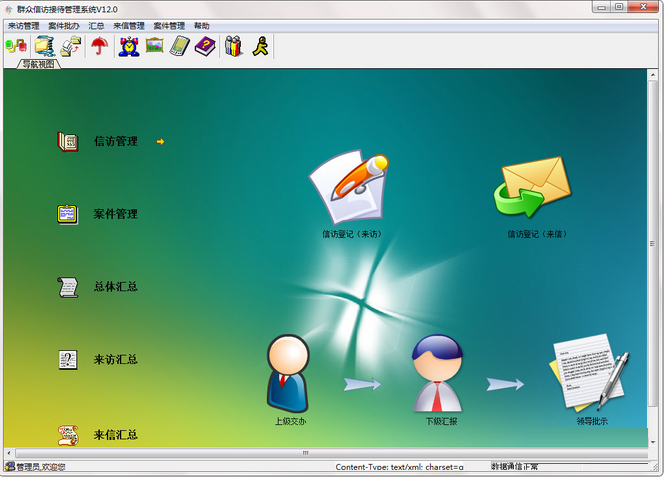664x478 pixels.
Task: Click the handheld PDA toolbar icon
Action: coord(180,46)
